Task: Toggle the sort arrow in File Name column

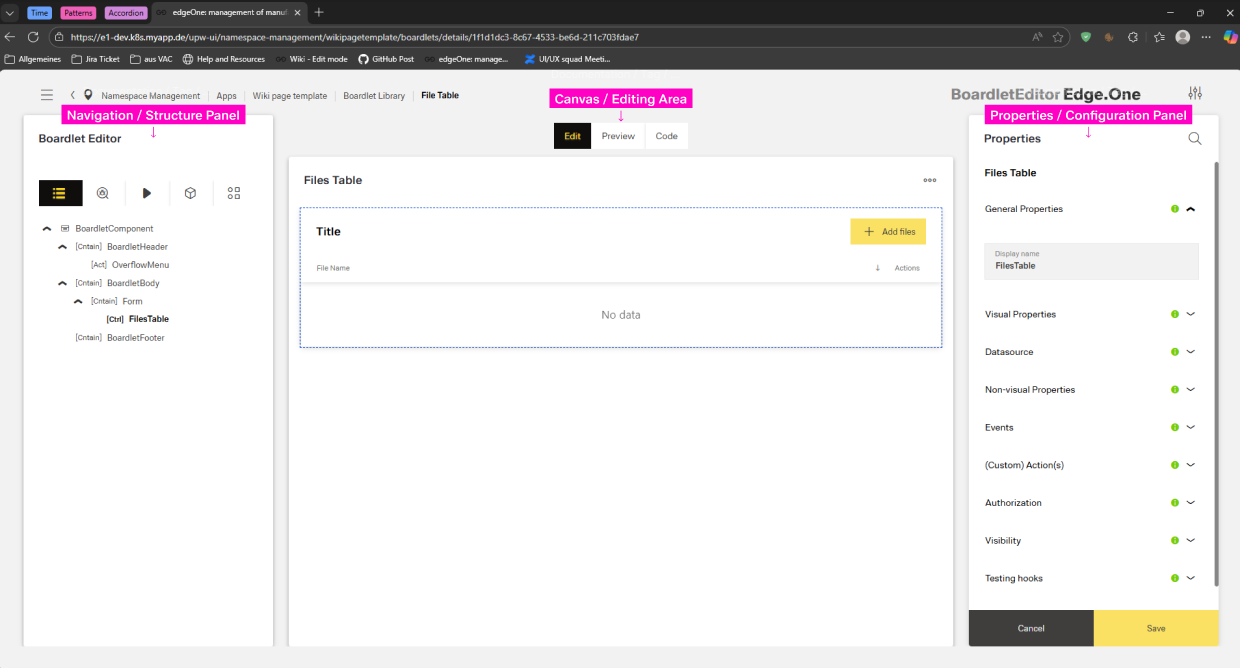Action: [x=877, y=267]
